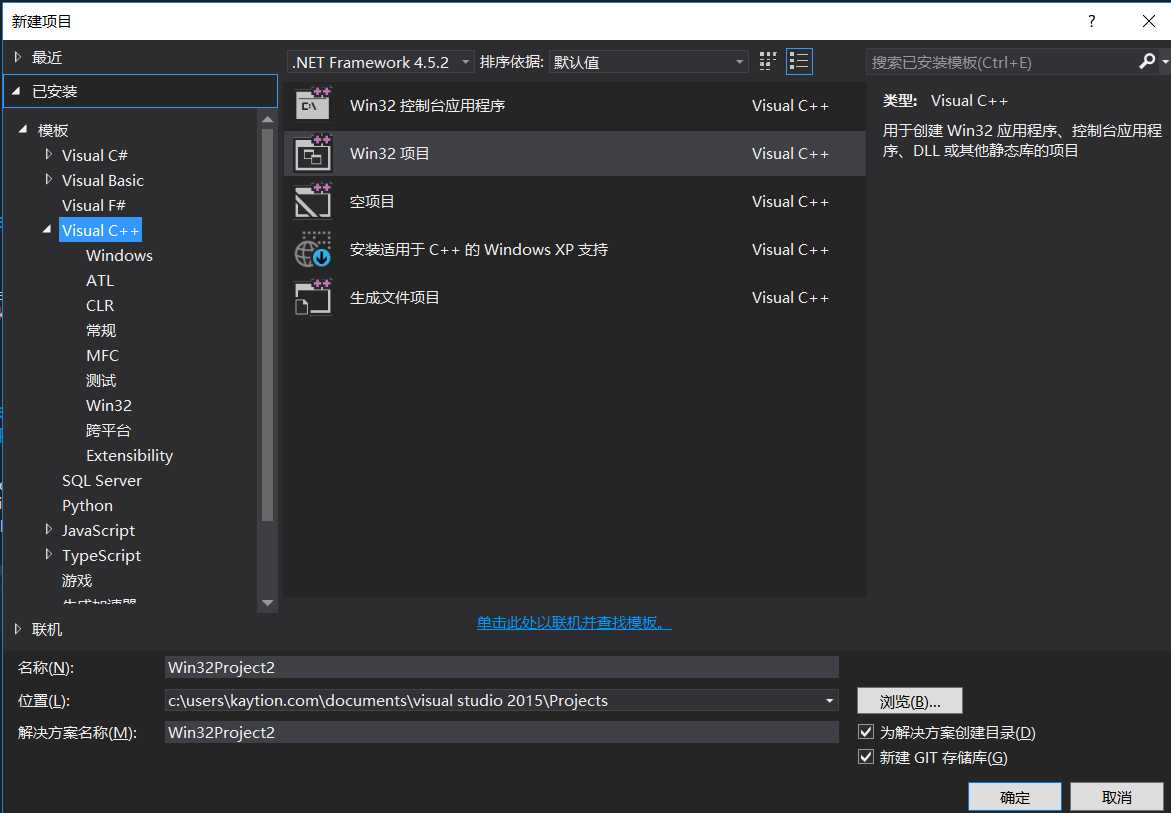Click the tree scrollbar down arrow
The width and height of the screenshot is (1171, 813).
(267, 603)
